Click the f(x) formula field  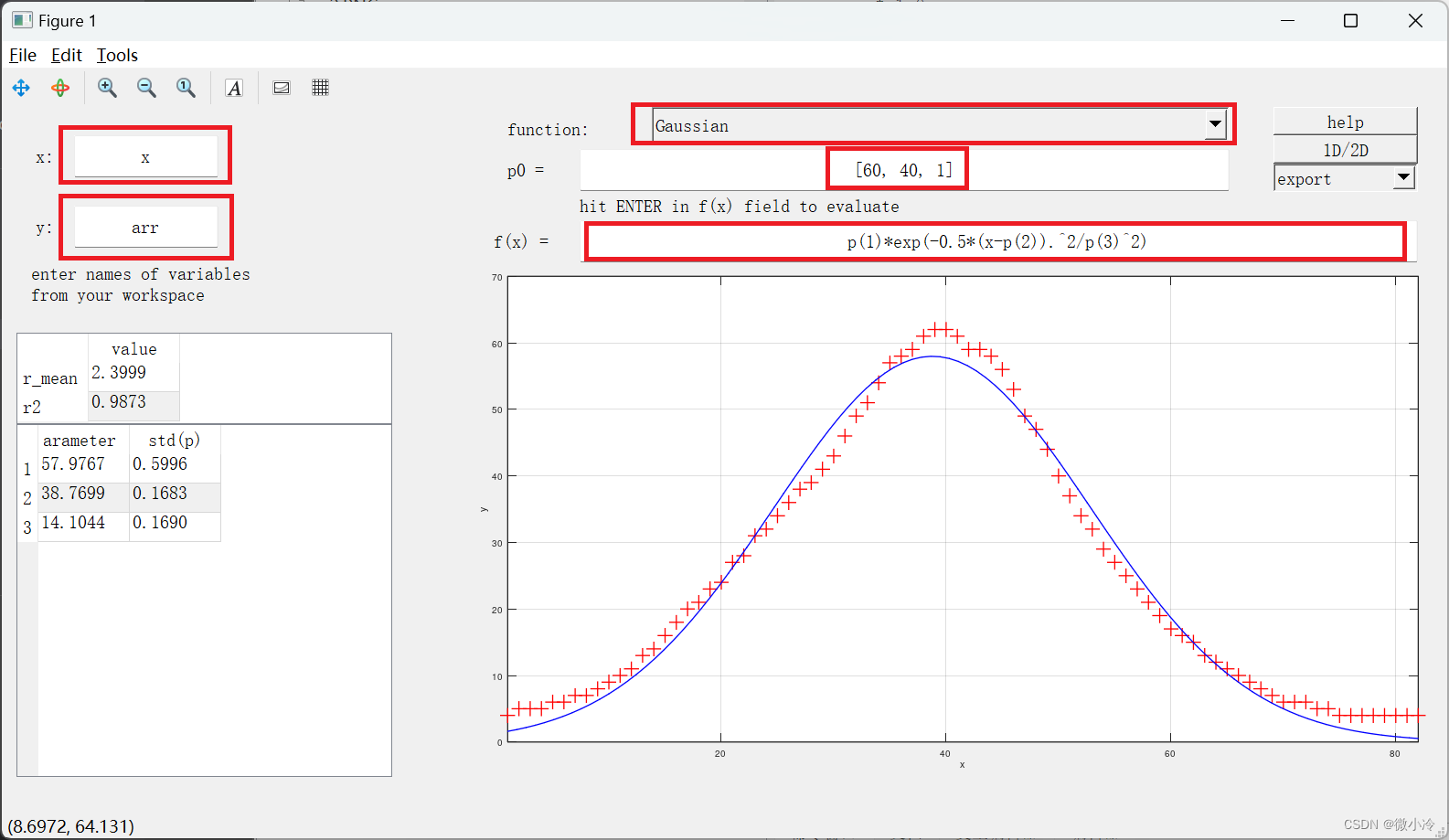[996, 241]
